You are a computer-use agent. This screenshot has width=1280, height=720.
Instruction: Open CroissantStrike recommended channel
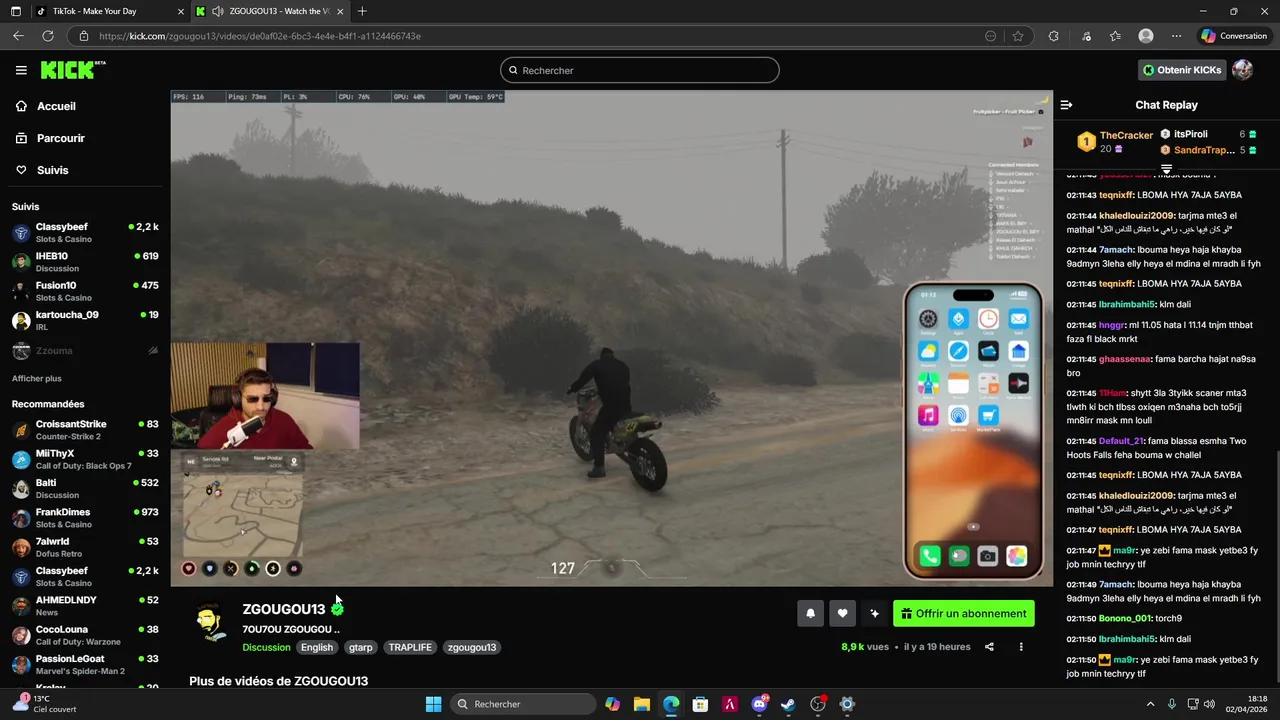coord(85,430)
